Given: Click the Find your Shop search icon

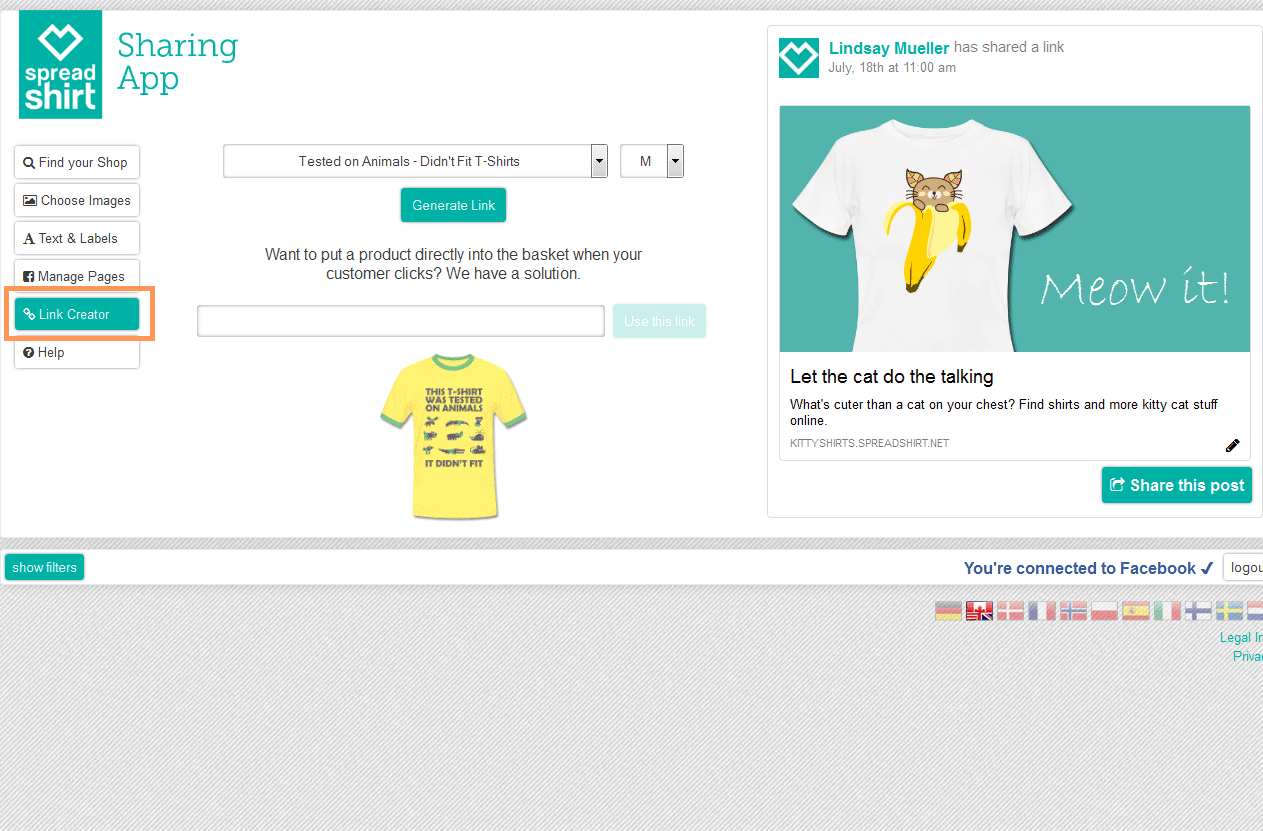Looking at the screenshot, I should (x=29, y=162).
